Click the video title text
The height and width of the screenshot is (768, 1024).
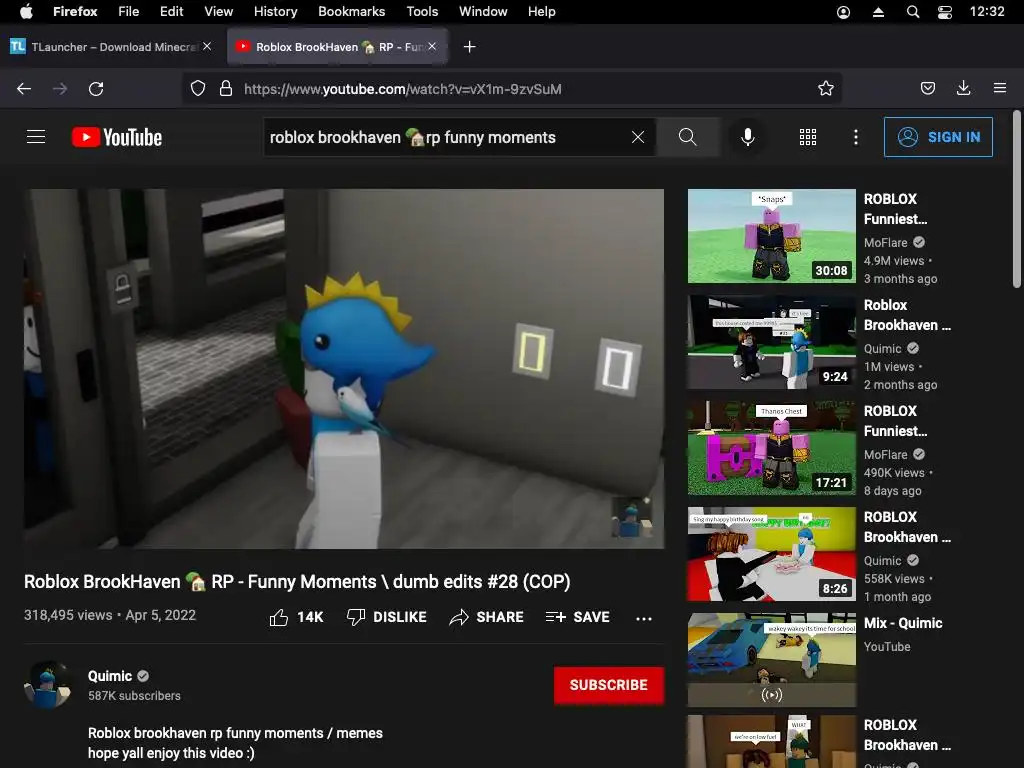point(297,581)
